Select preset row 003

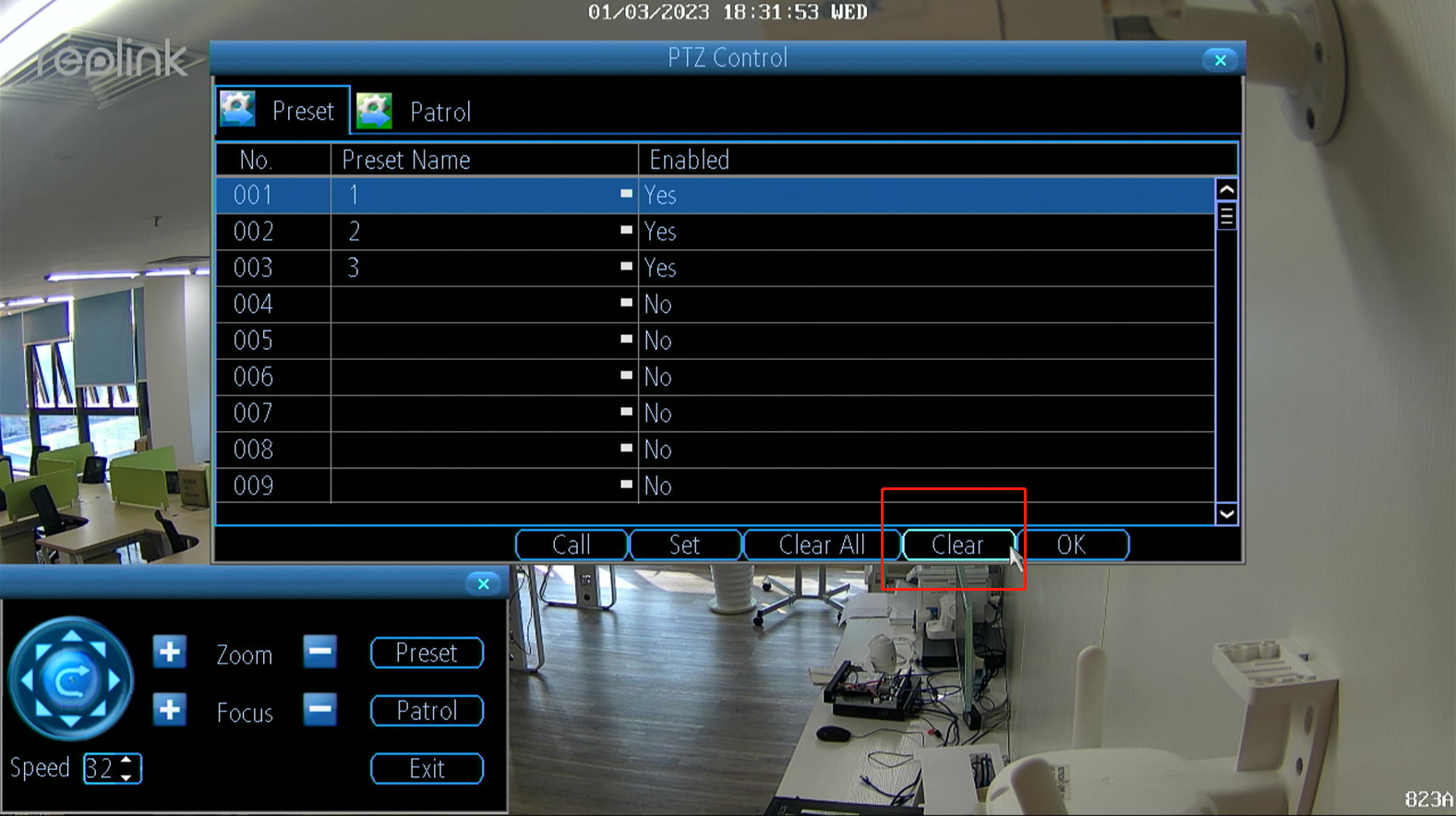click(715, 268)
